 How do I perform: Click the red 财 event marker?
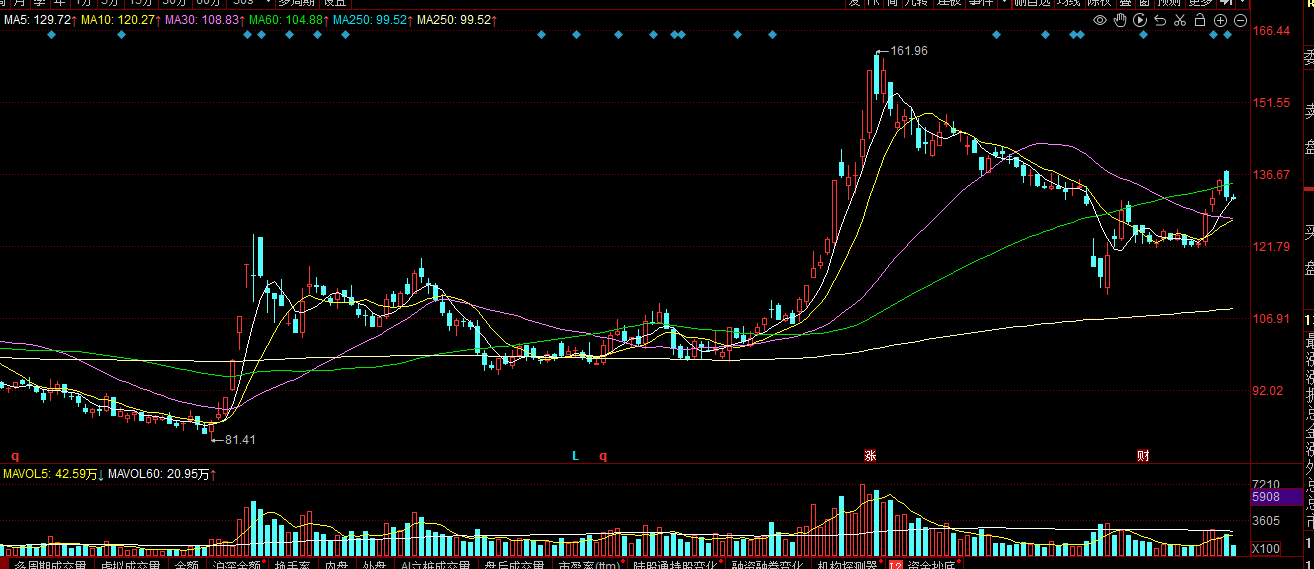(x=1143, y=455)
